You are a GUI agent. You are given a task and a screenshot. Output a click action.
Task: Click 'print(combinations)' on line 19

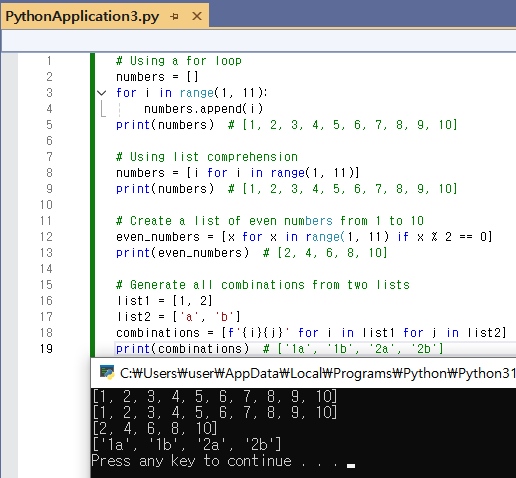pos(183,349)
